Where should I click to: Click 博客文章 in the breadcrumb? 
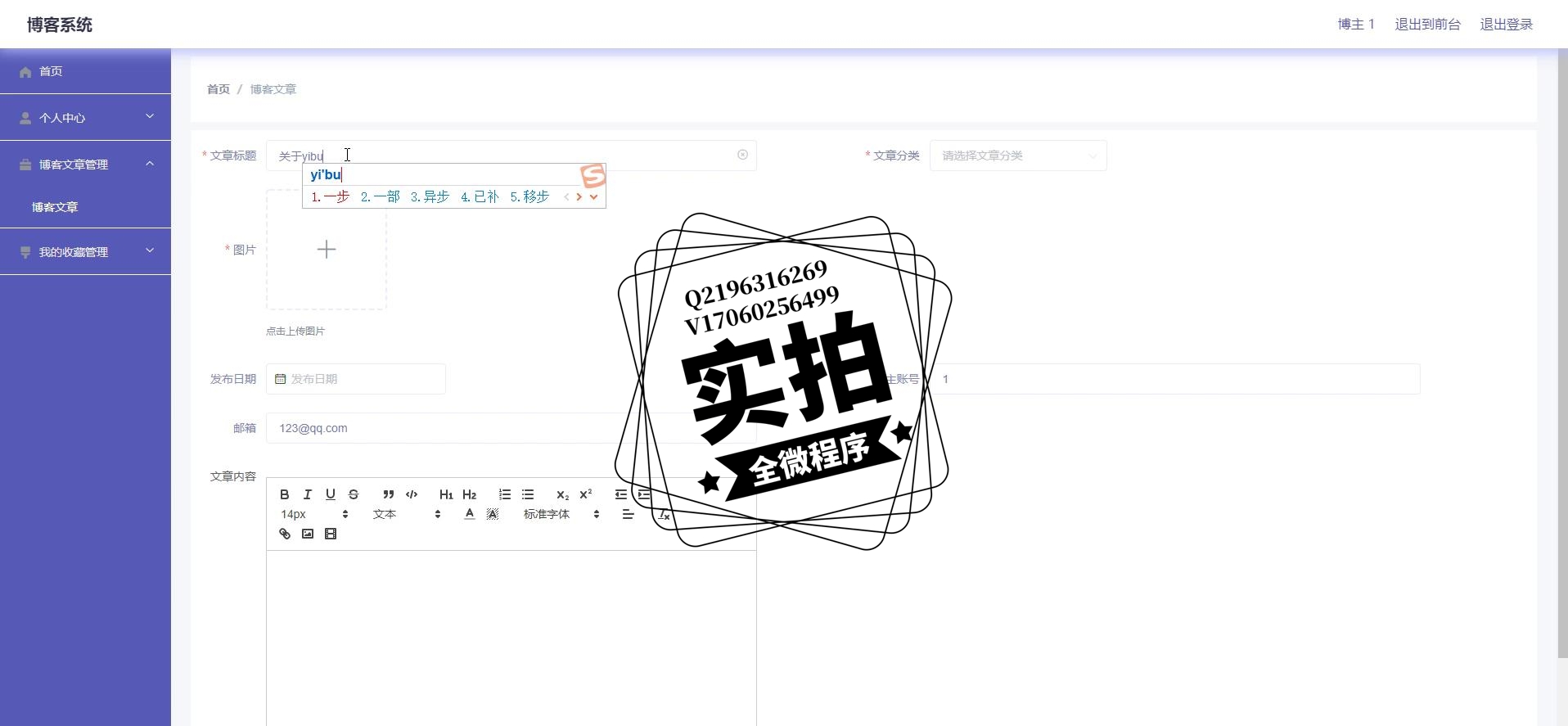tap(273, 89)
